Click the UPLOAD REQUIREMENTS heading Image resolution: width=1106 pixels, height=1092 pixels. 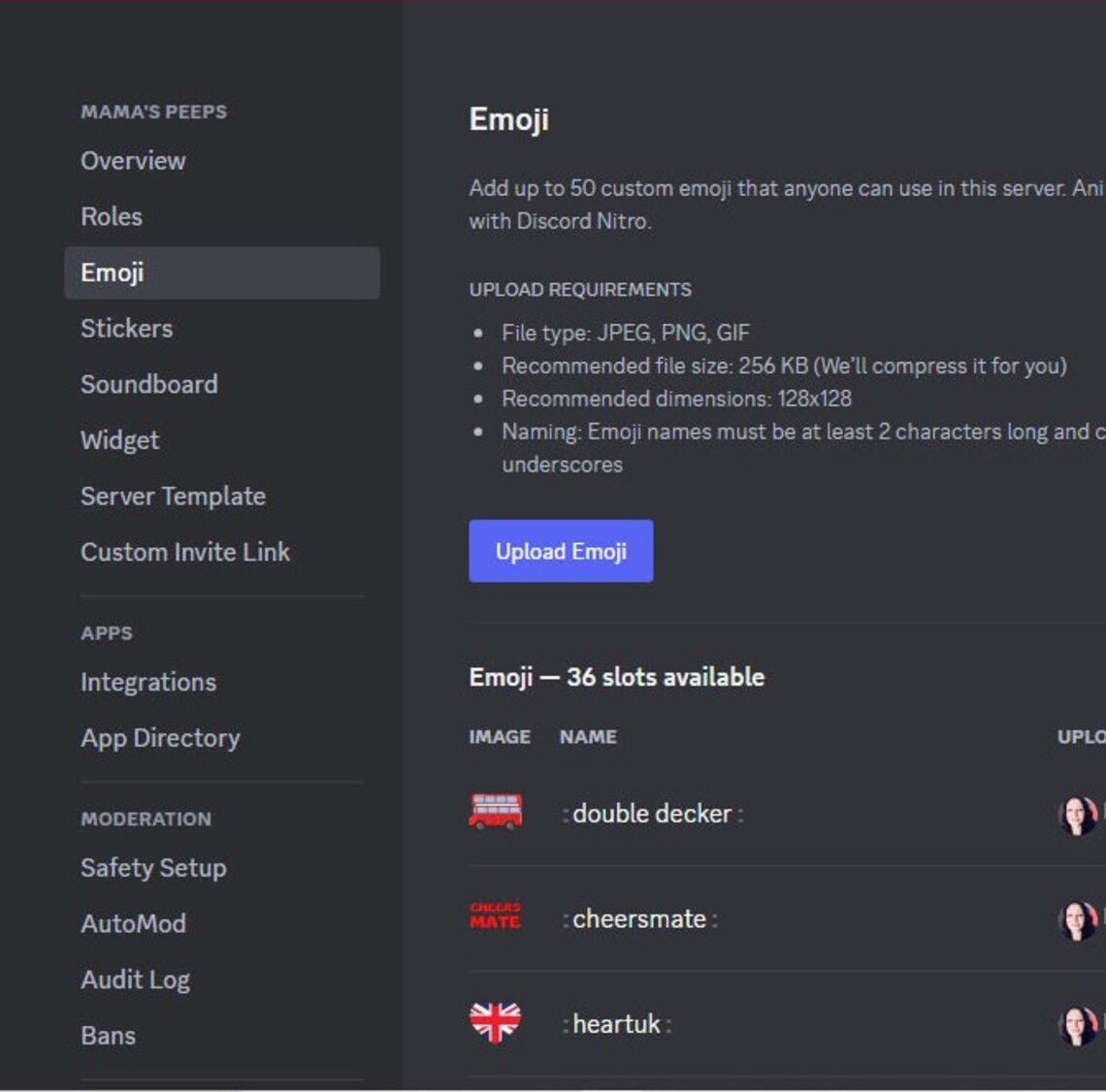(x=580, y=290)
